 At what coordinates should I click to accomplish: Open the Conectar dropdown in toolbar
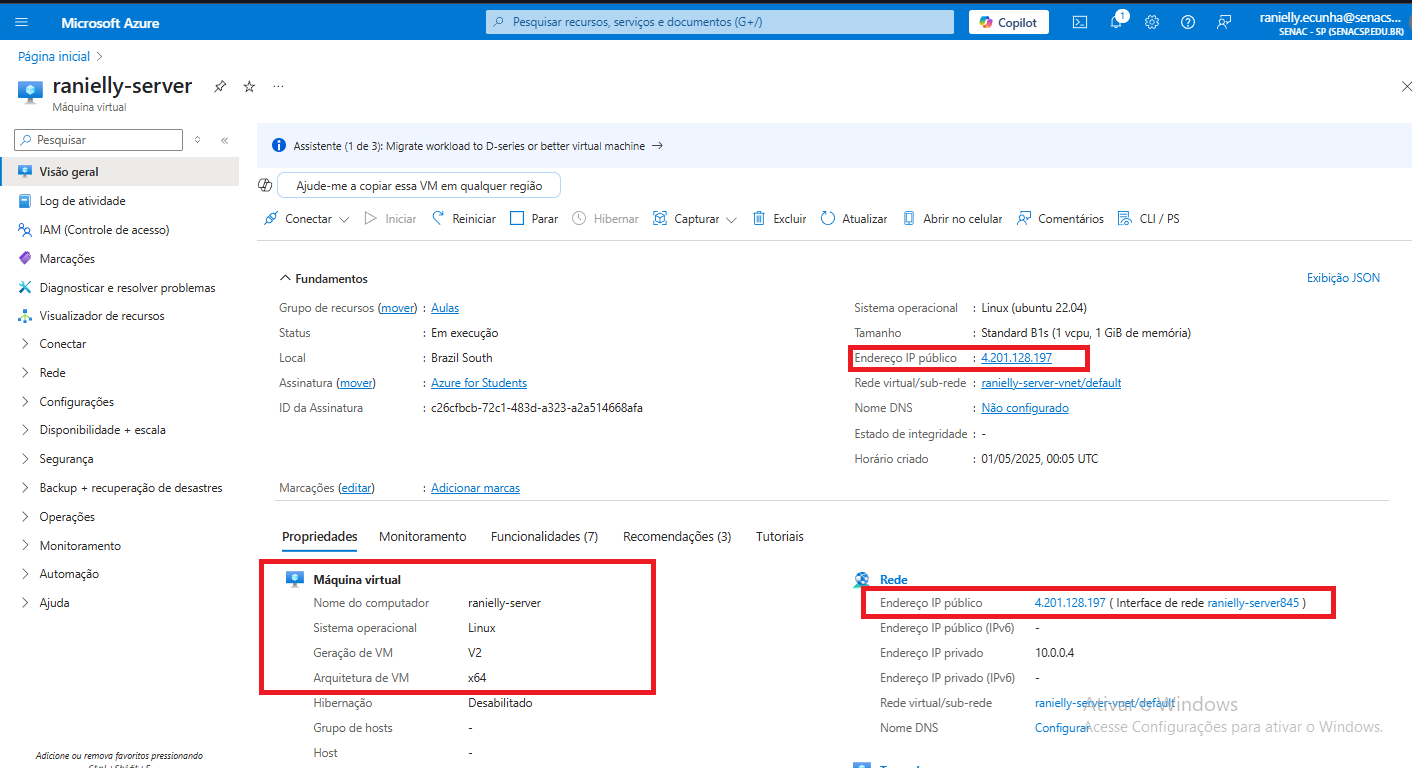pos(307,219)
